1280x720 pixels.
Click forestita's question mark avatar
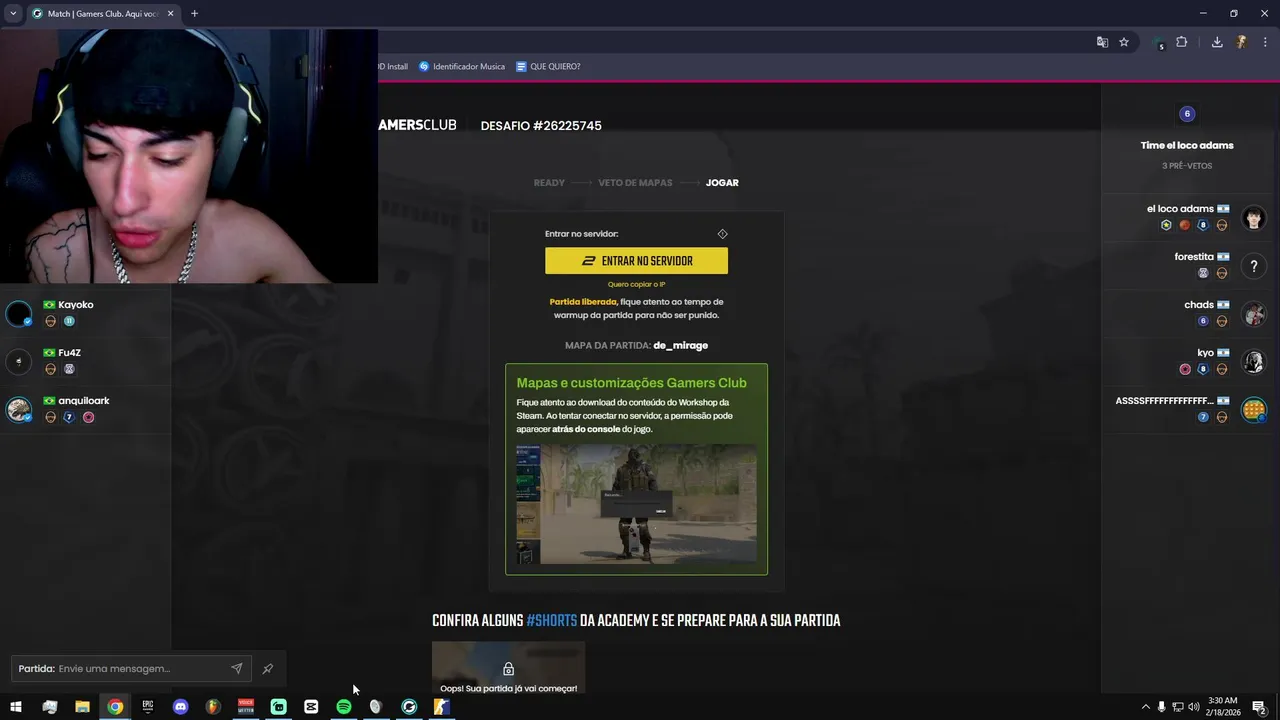[x=1254, y=266]
